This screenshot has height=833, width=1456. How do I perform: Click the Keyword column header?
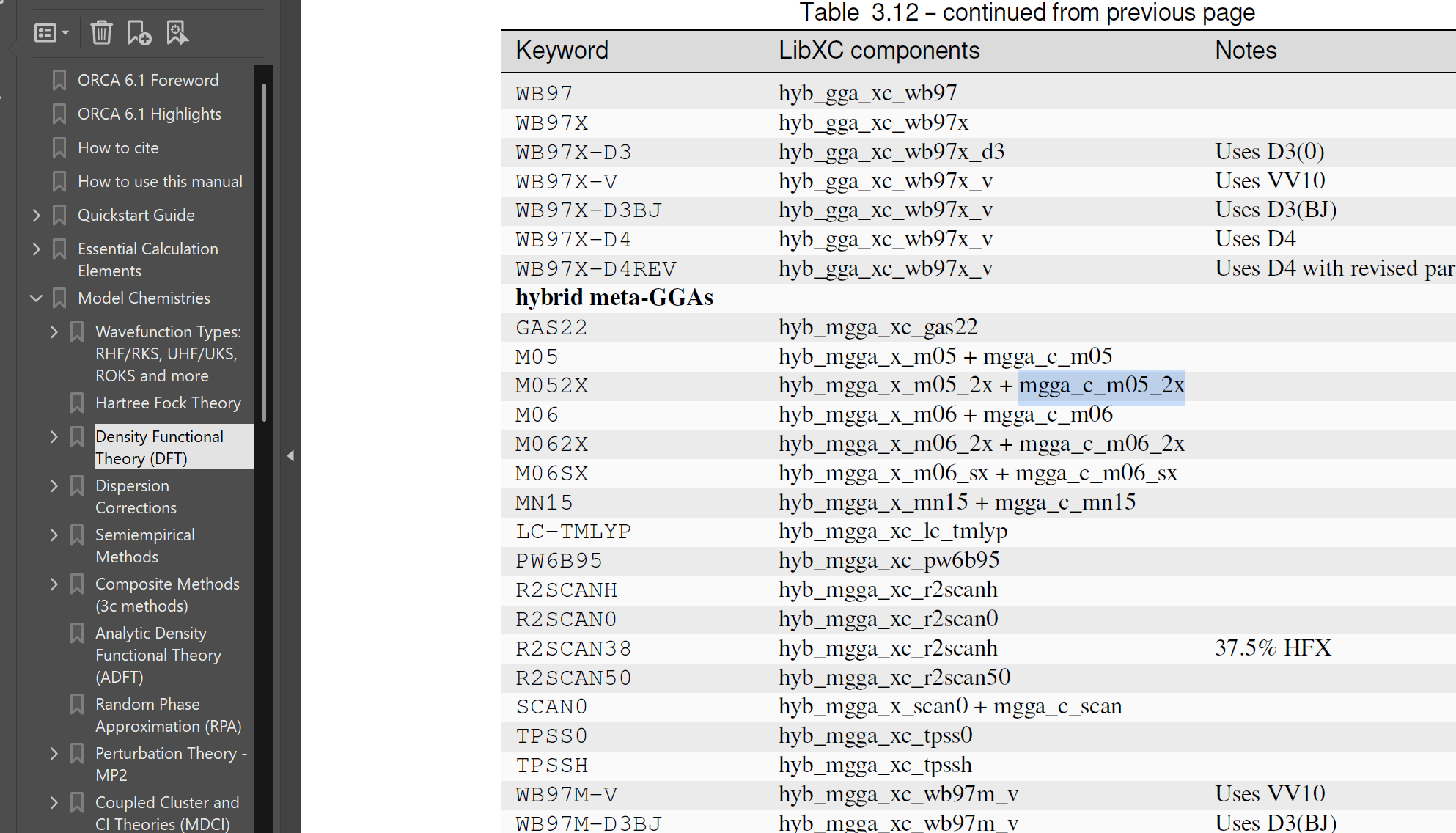point(562,50)
